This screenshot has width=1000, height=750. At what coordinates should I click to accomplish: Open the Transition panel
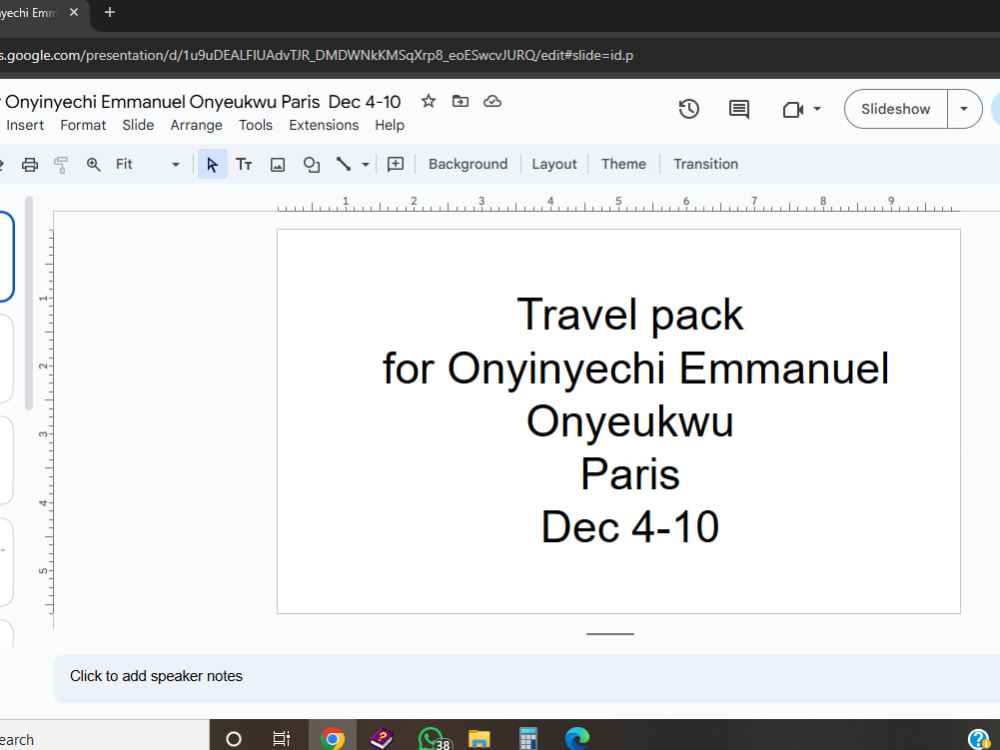705,164
